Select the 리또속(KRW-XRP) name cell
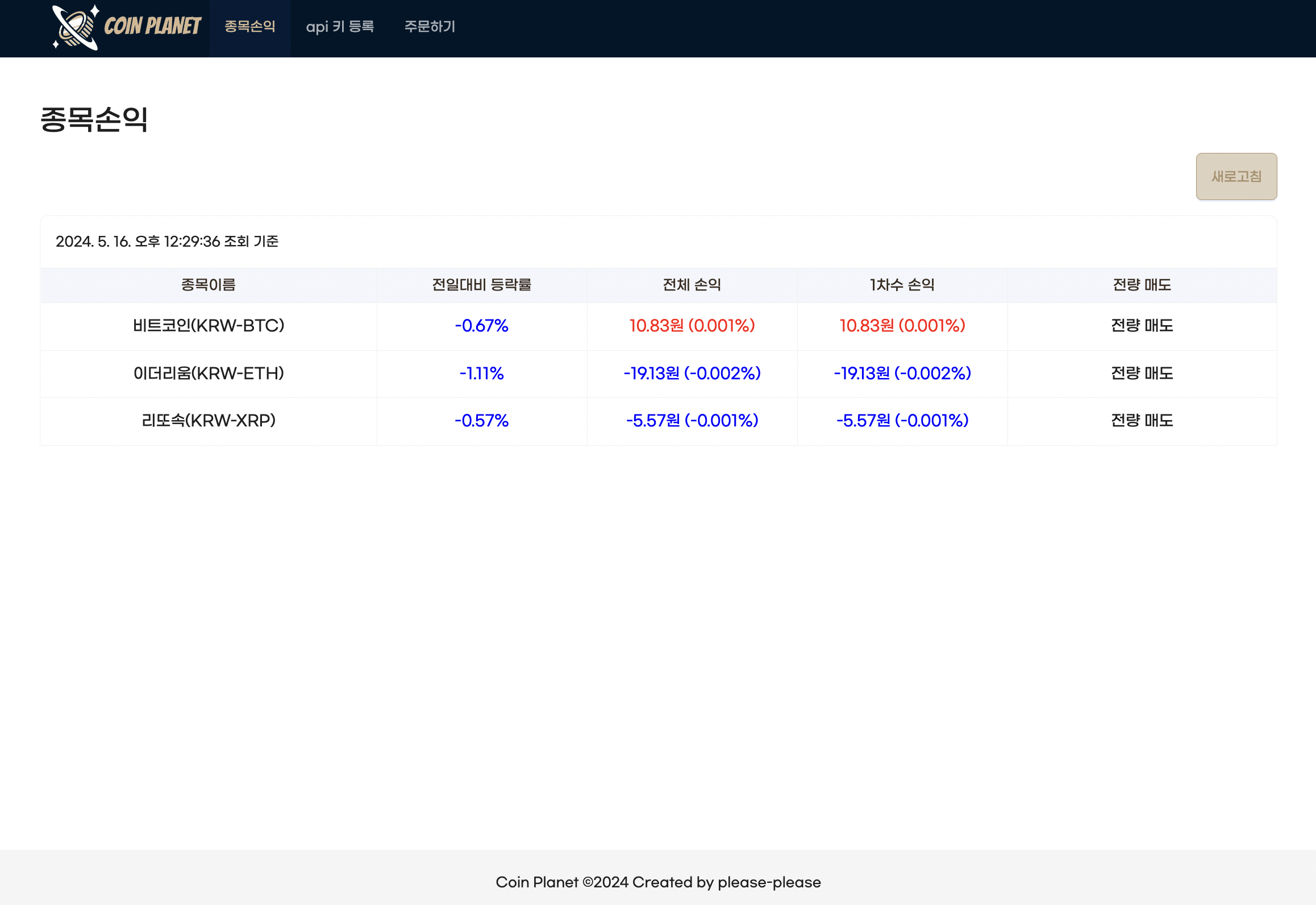The width and height of the screenshot is (1316, 905). pos(209,421)
